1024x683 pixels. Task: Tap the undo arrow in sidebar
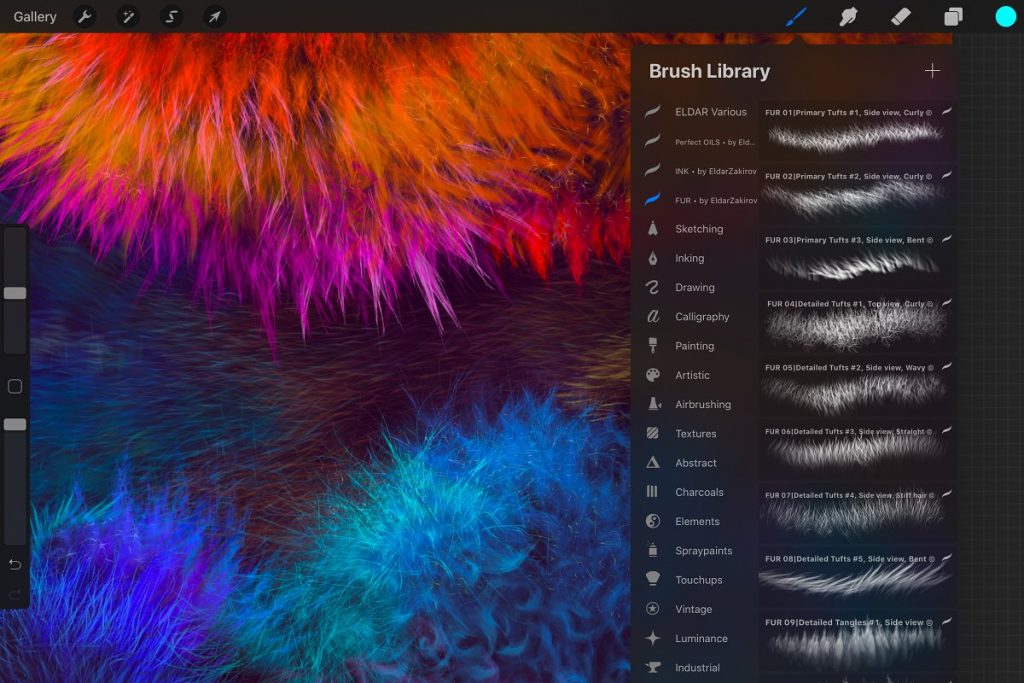15,564
